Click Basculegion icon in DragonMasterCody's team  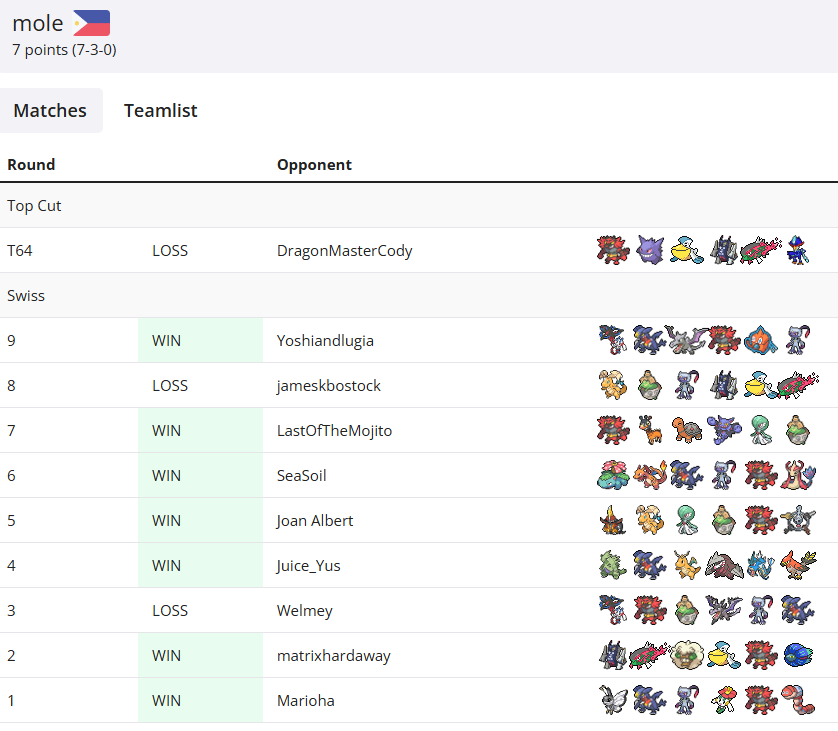[761, 250]
